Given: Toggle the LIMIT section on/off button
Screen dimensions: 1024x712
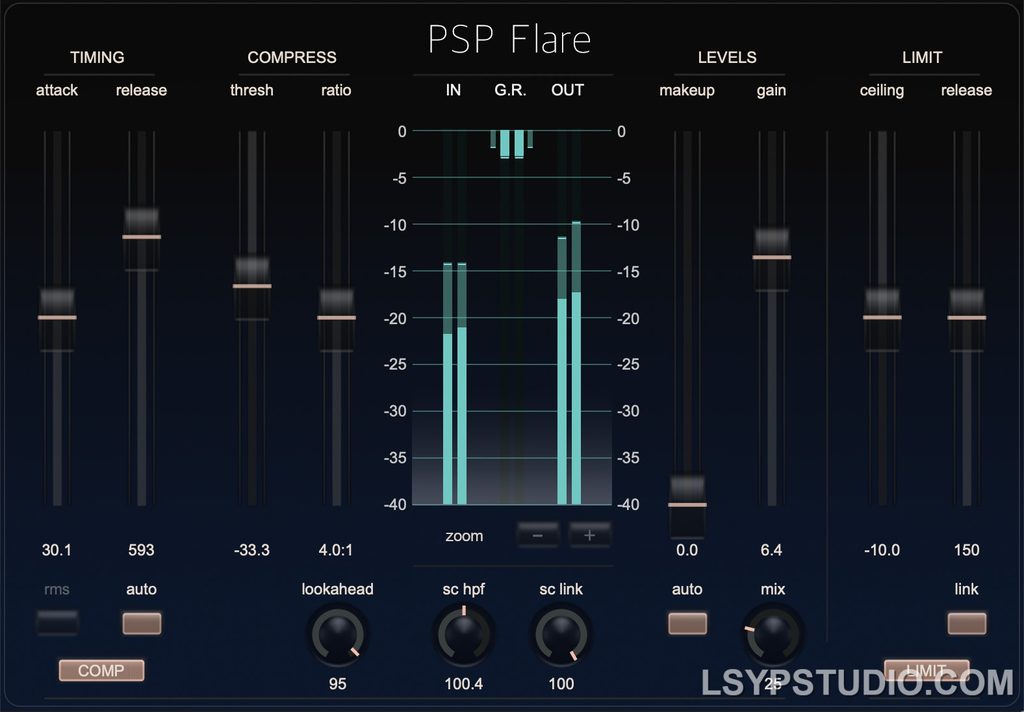Looking at the screenshot, I should coord(926,670).
